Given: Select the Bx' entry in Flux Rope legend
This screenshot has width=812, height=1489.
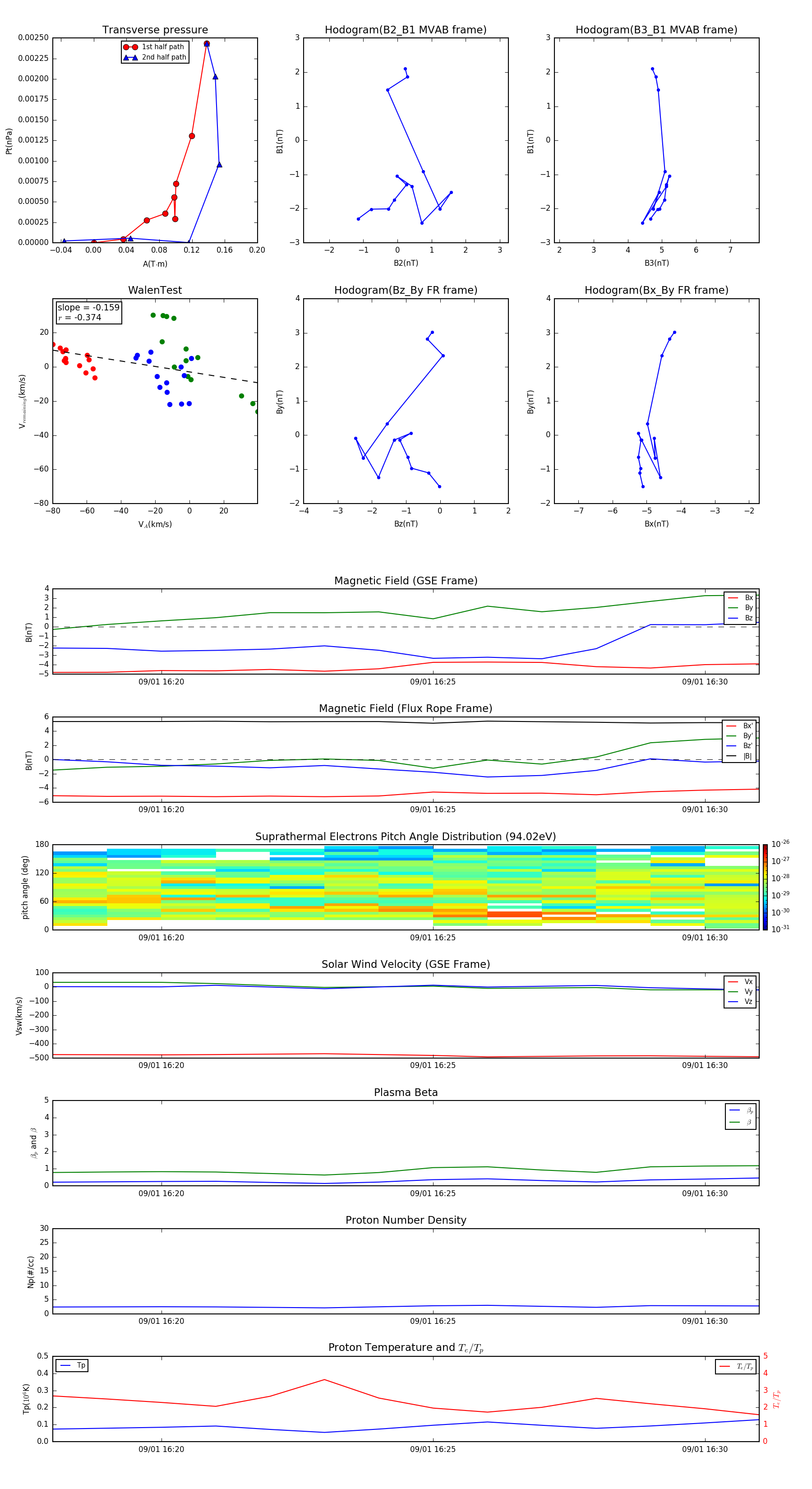Looking at the screenshot, I should (739, 726).
